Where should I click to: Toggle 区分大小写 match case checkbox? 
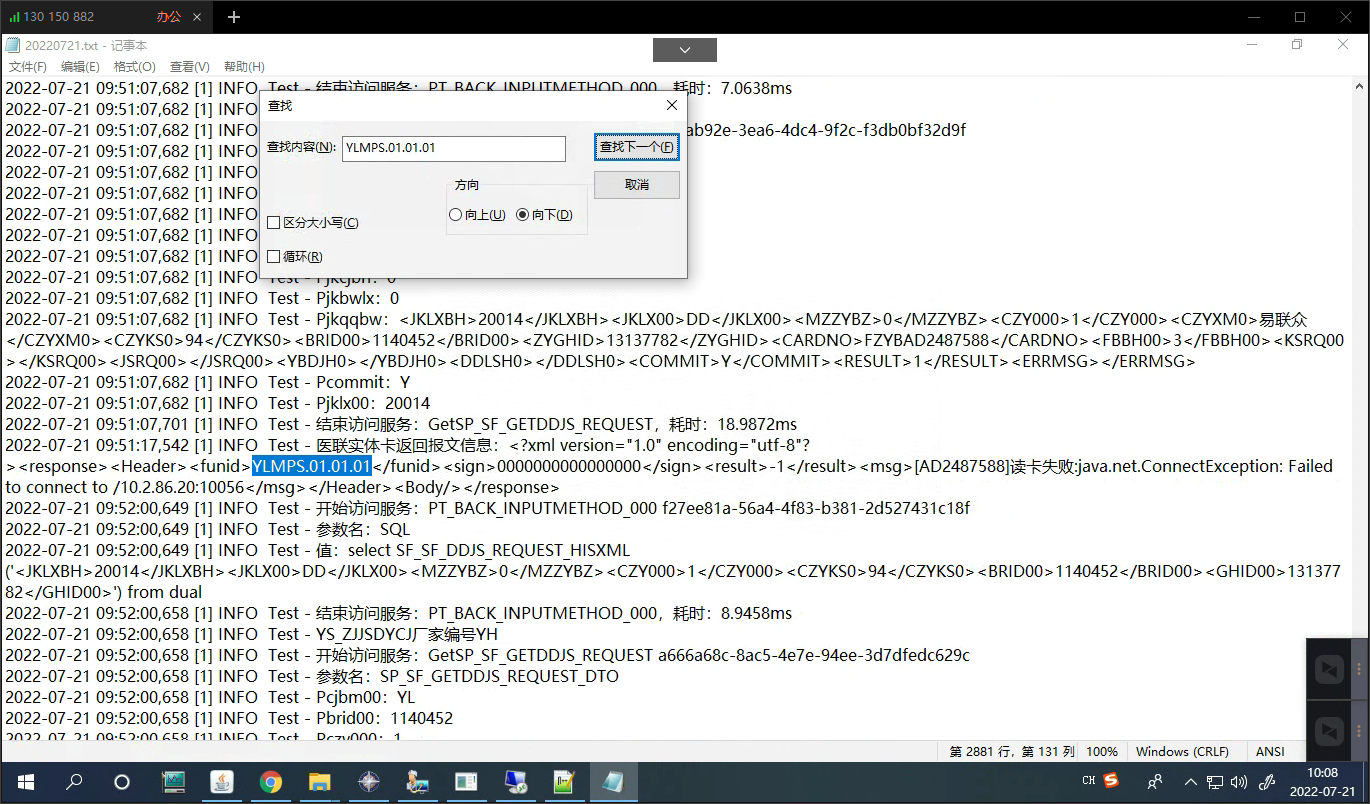coord(274,223)
